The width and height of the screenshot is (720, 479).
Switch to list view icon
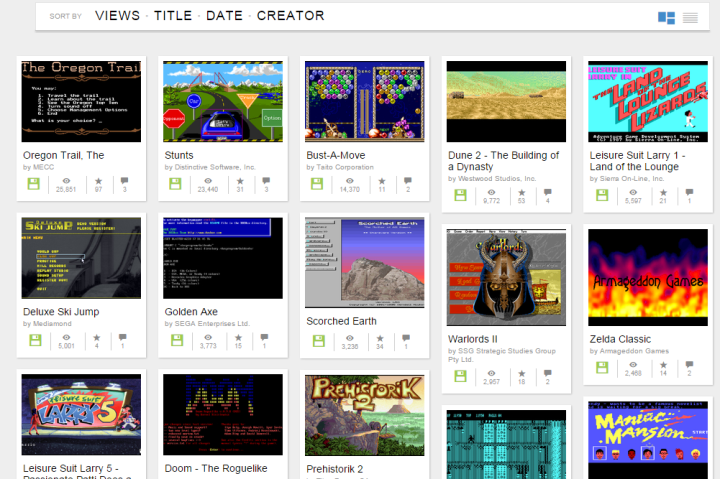tap(690, 17)
